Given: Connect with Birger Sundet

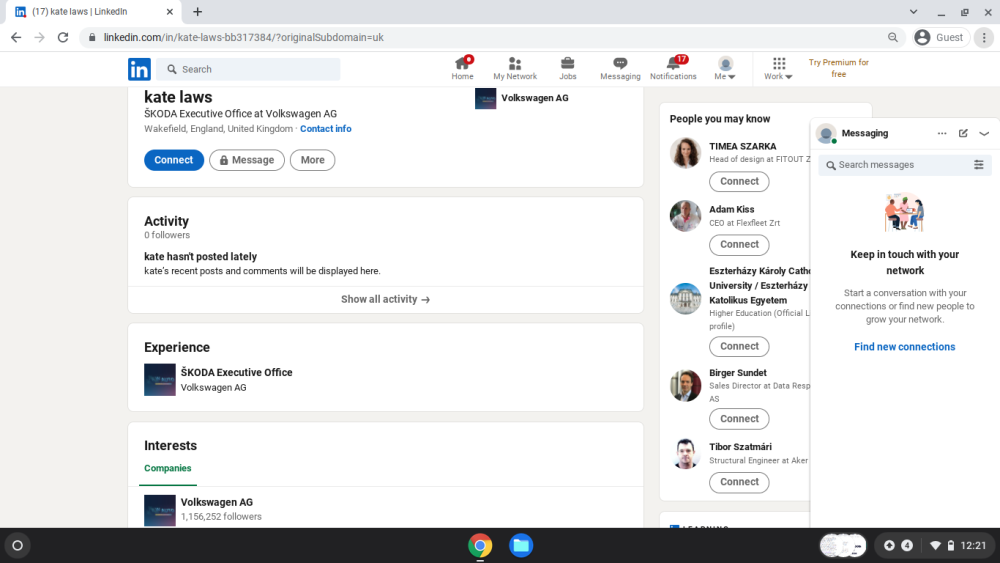Looking at the screenshot, I should [739, 419].
